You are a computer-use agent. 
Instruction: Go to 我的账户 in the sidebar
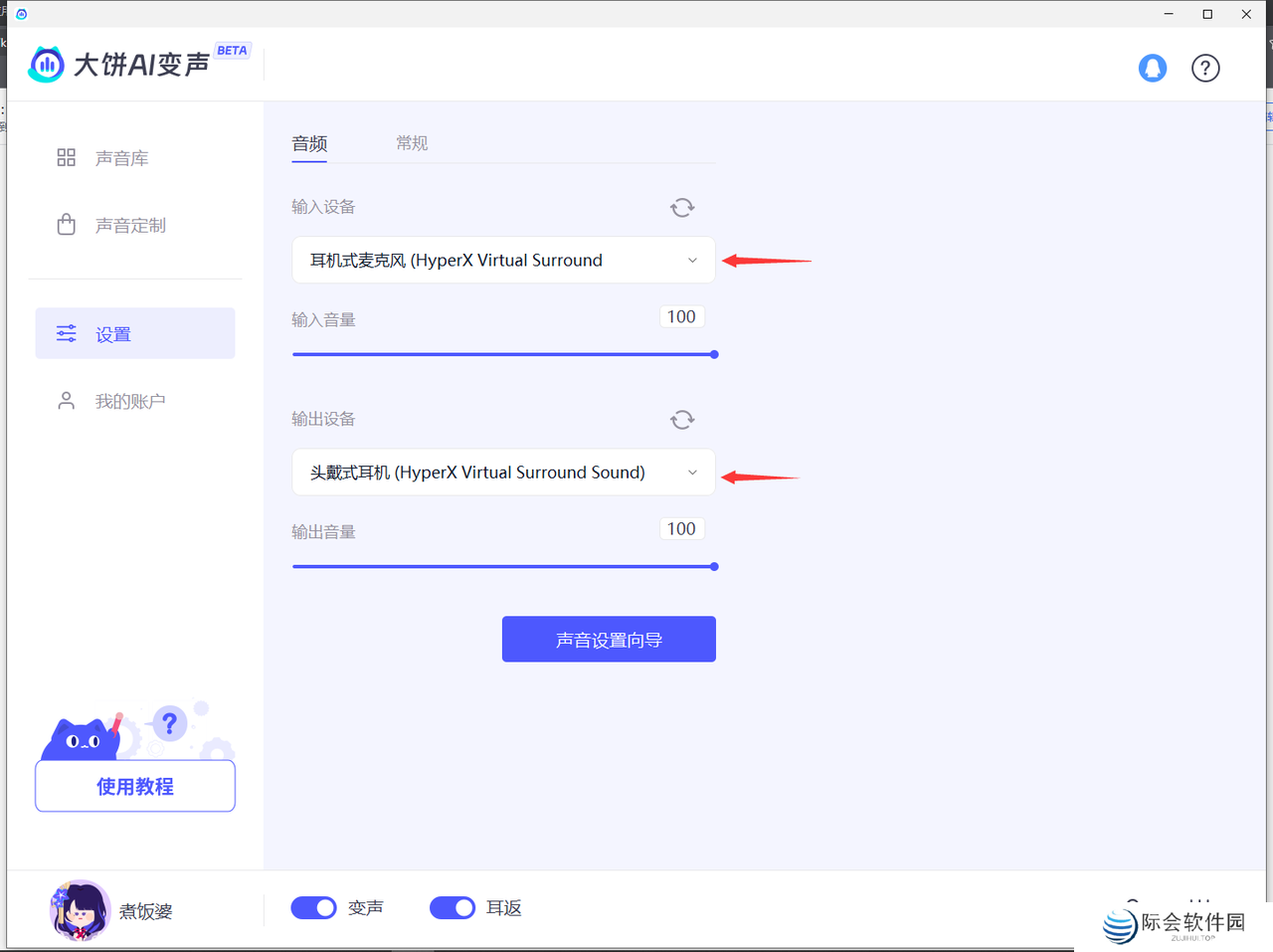[x=129, y=401]
